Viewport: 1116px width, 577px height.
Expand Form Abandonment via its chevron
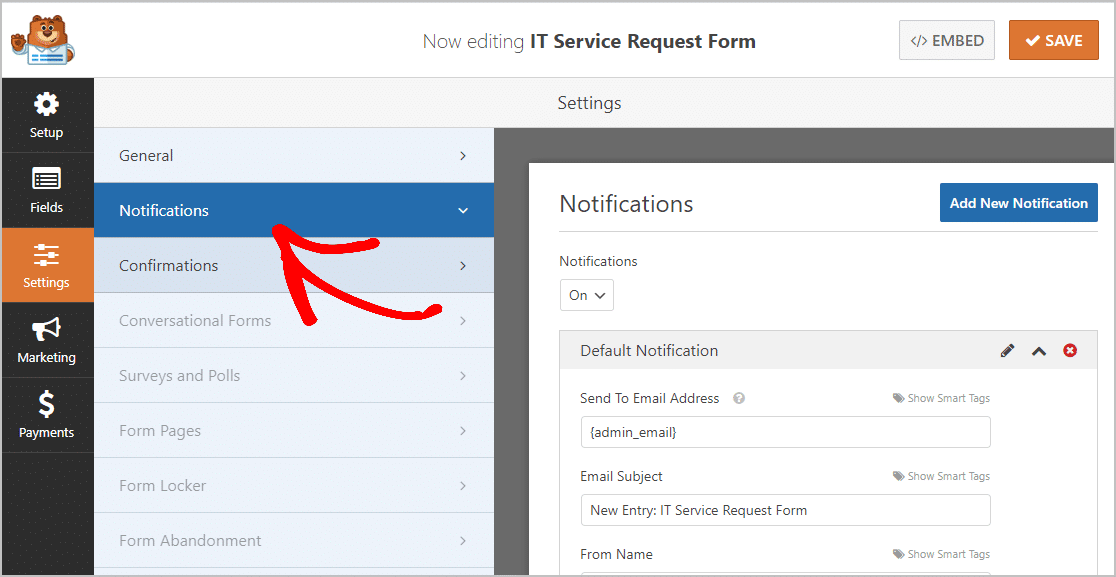point(463,541)
